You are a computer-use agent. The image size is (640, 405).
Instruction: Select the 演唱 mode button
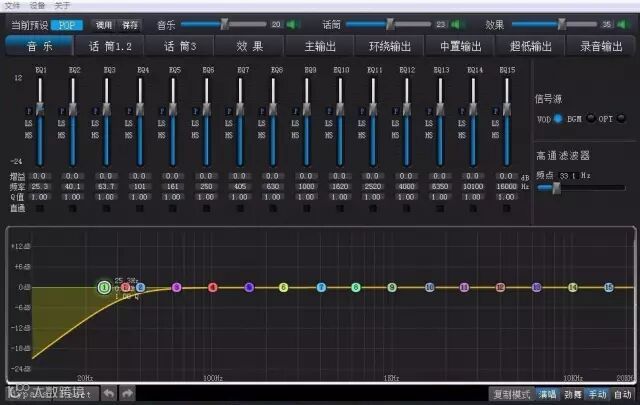tap(547, 394)
